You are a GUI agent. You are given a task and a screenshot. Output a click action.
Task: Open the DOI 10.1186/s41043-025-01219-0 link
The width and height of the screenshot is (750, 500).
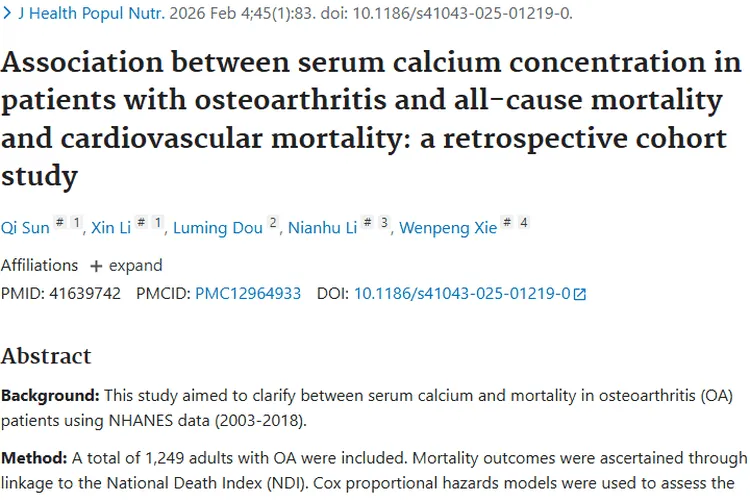tap(462, 294)
